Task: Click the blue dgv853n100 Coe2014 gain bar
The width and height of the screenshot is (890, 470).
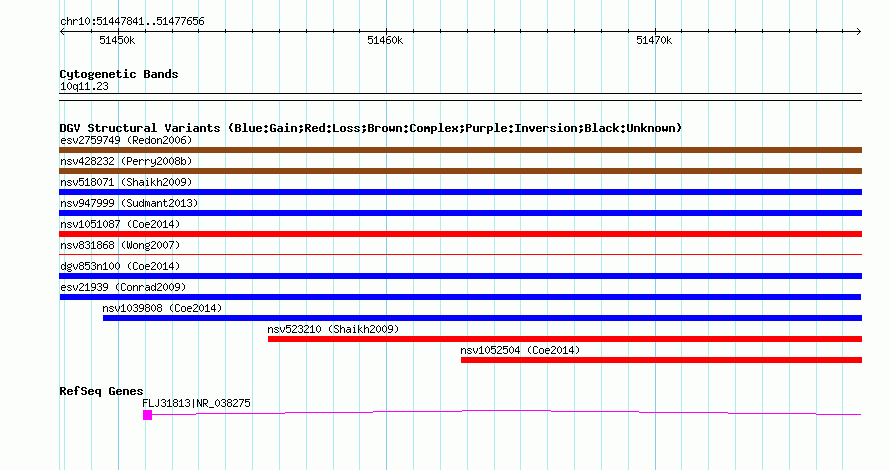Action: [460, 276]
